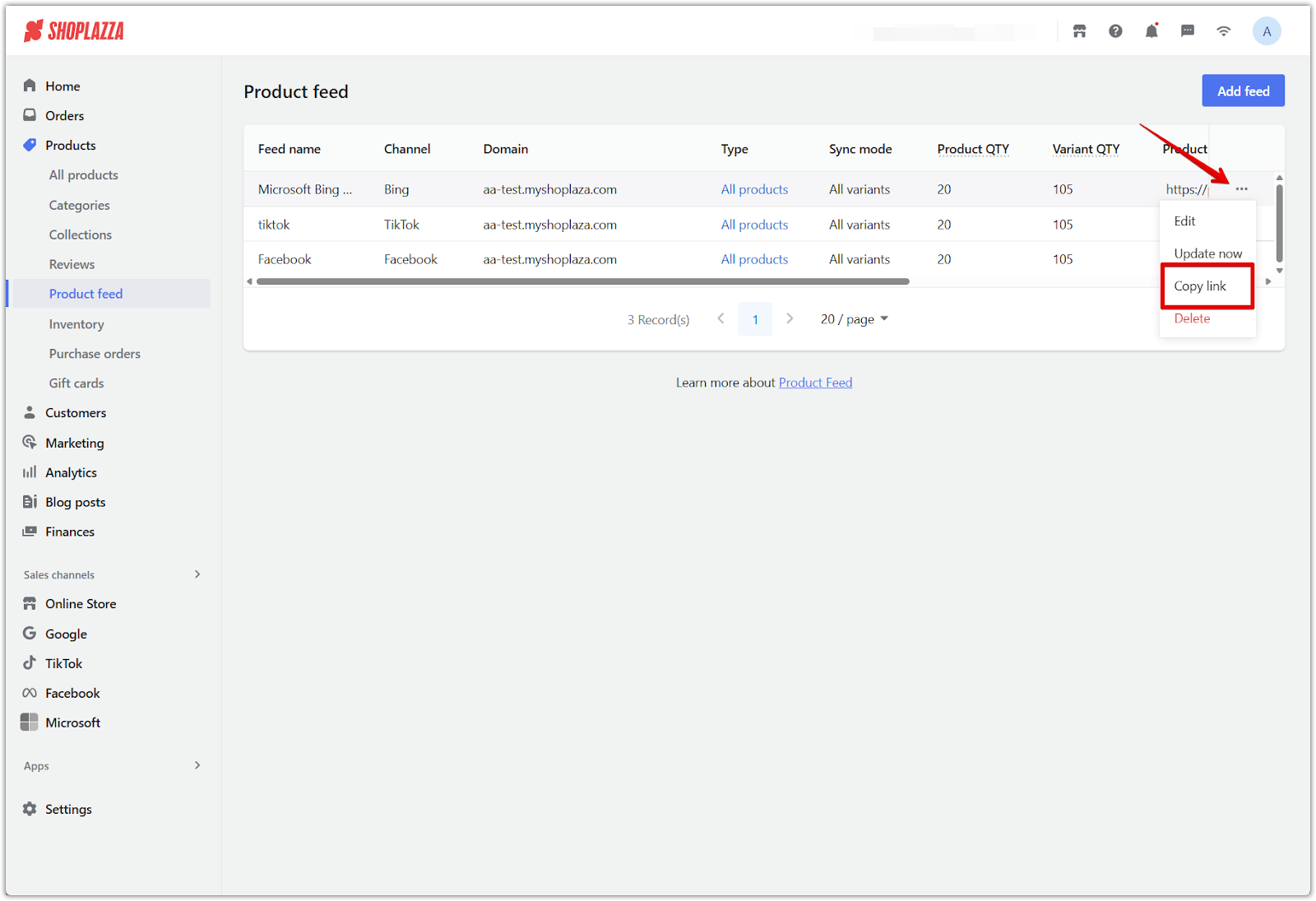The width and height of the screenshot is (1316, 901).
Task: Open the Product Feed help link
Action: tap(815, 383)
